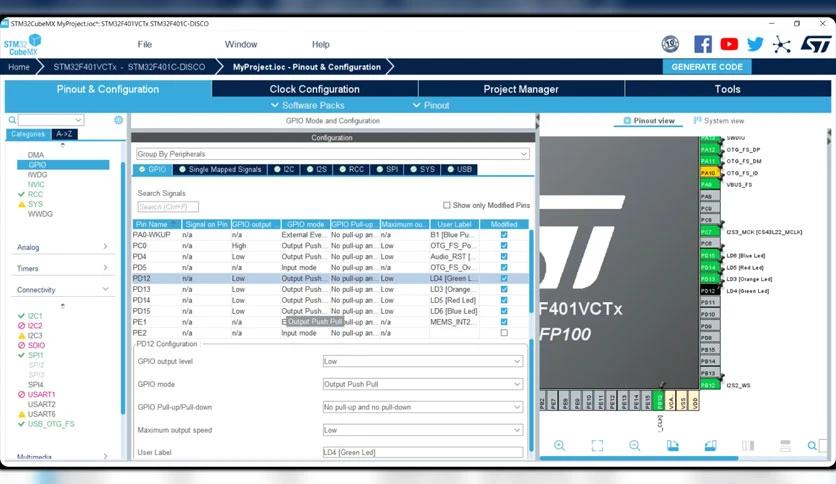Viewport: 836px width, 484px height.
Task: Select the yellow PA10 pin on the chip
Action: [710, 173]
